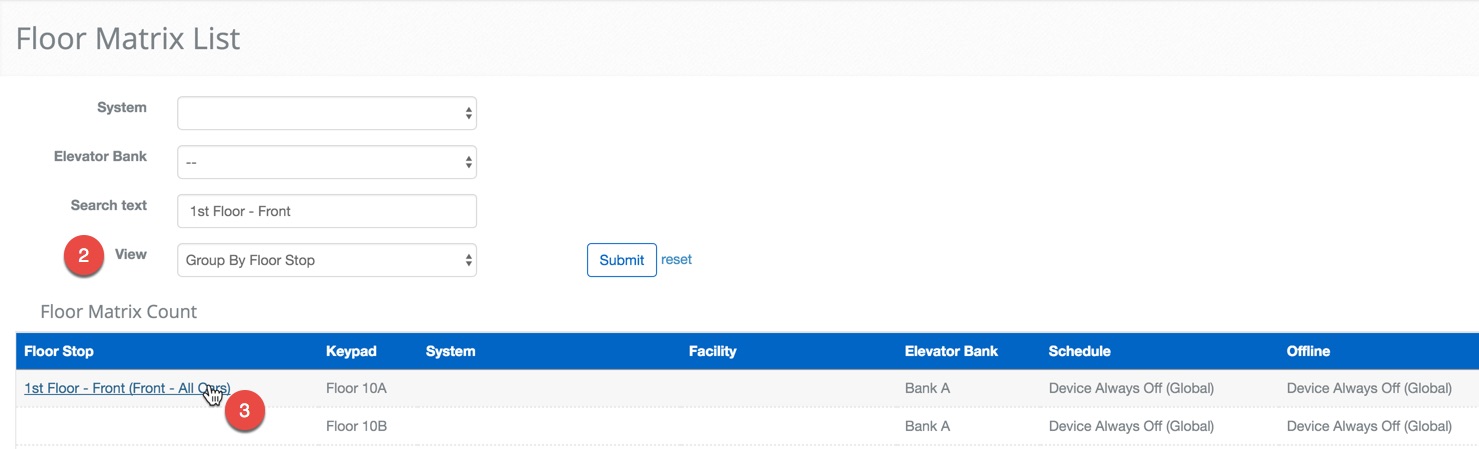The width and height of the screenshot is (1479, 449).
Task: Select the Floor 10B keypad cell
Action: (356, 426)
